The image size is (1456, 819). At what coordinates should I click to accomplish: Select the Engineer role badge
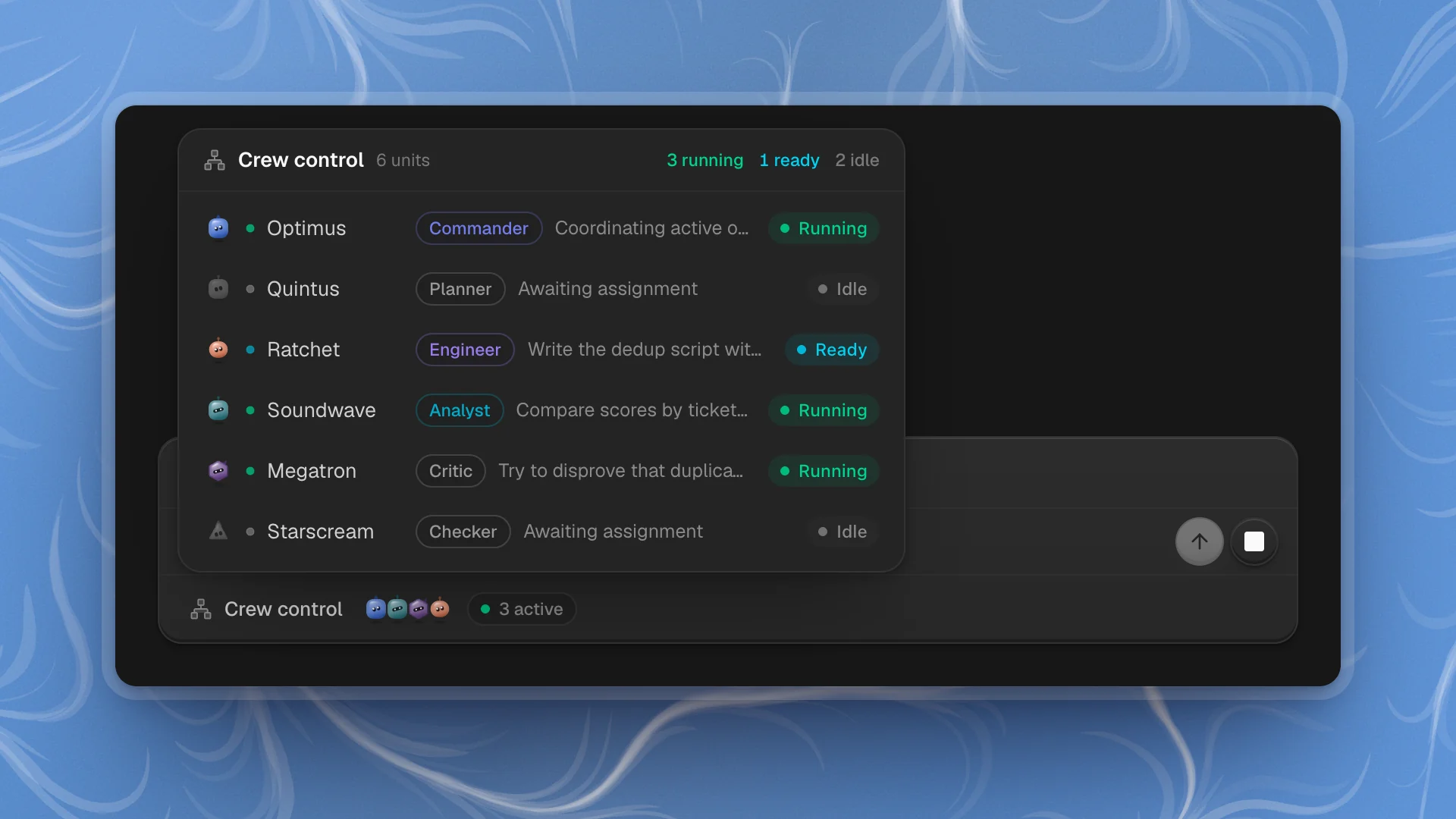[465, 350]
